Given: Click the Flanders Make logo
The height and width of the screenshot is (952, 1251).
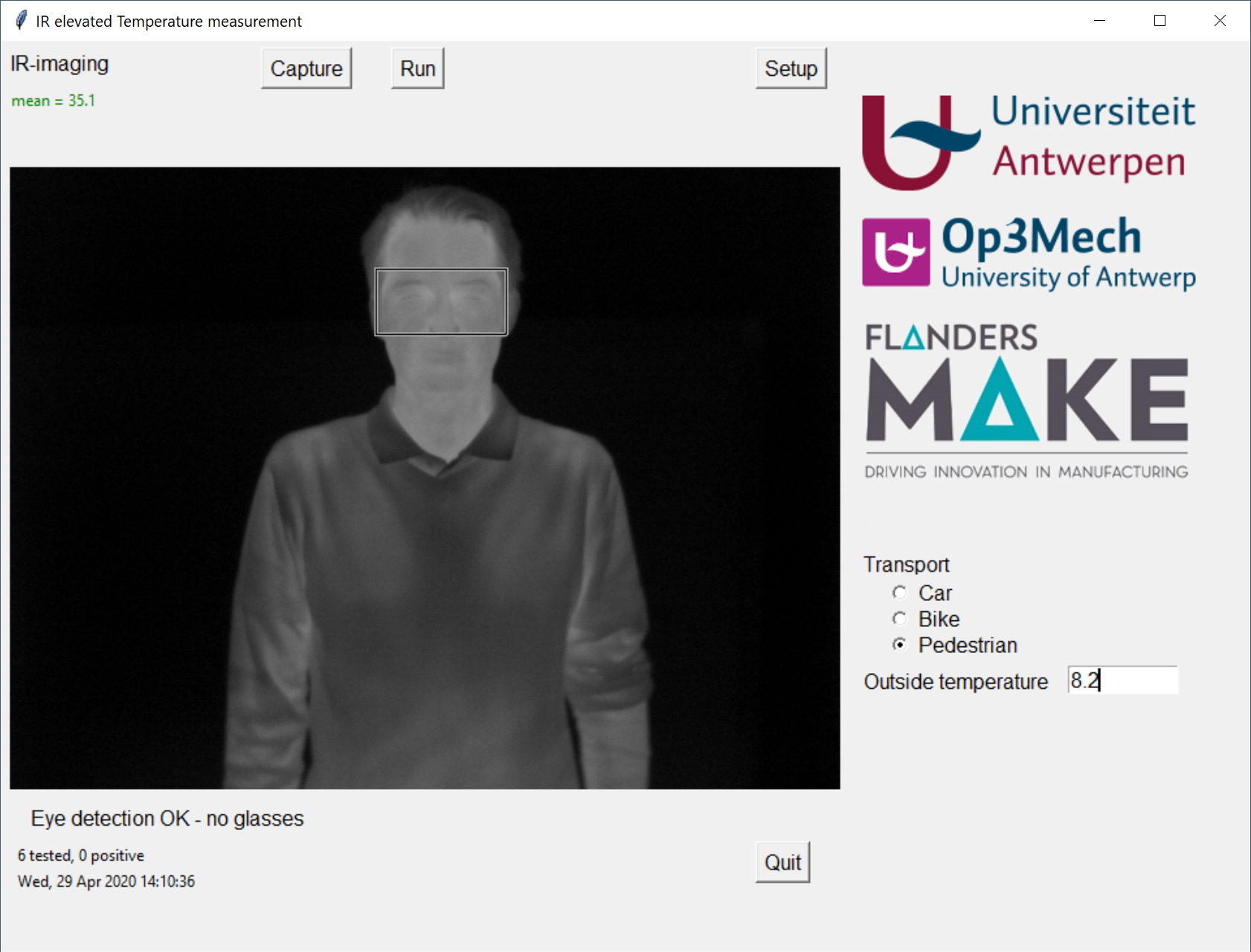Looking at the screenshot, I should (1026, 401).
